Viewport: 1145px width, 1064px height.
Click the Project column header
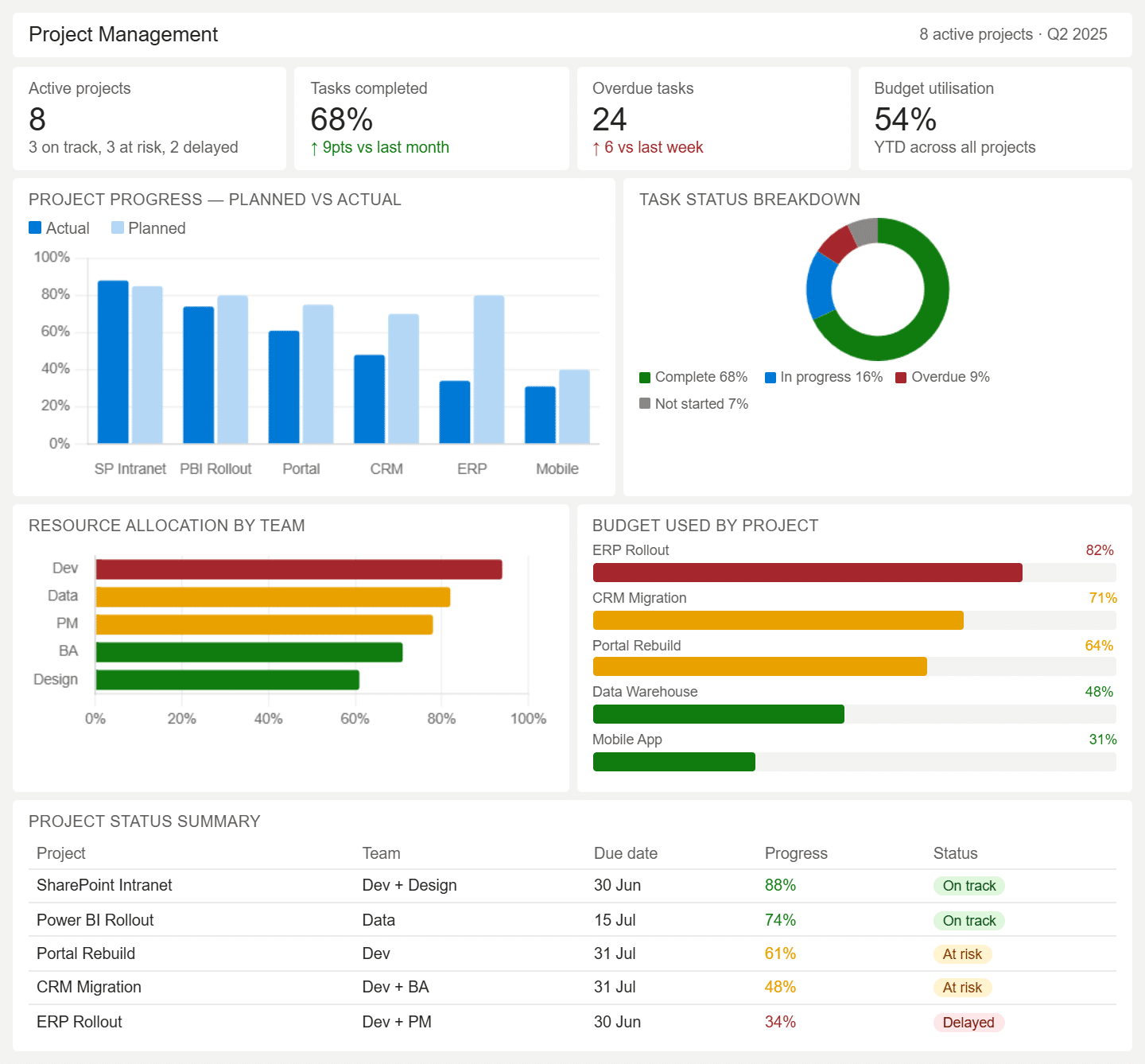[61, 853]
